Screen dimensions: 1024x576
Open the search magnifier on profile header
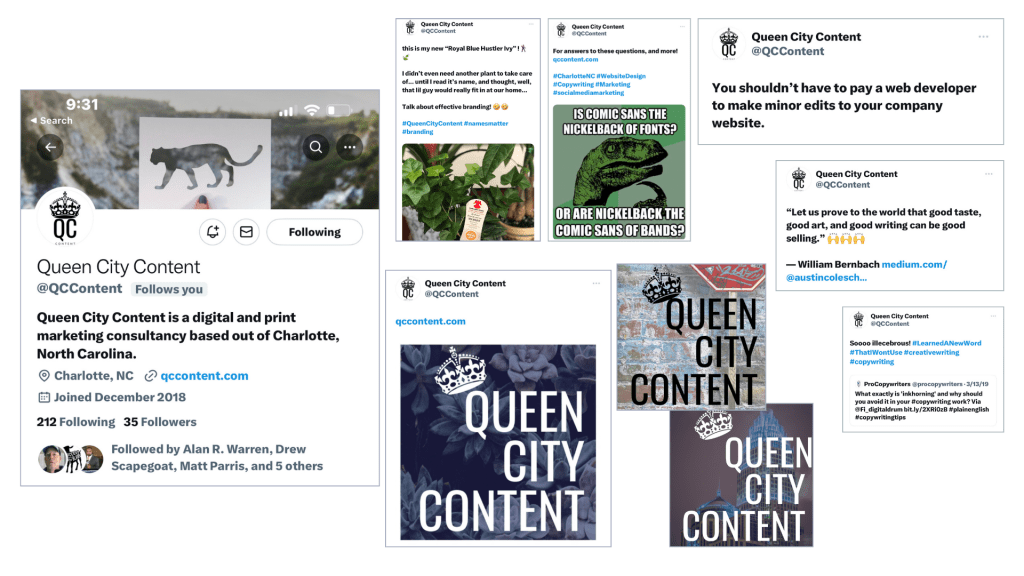click(316, 147)
